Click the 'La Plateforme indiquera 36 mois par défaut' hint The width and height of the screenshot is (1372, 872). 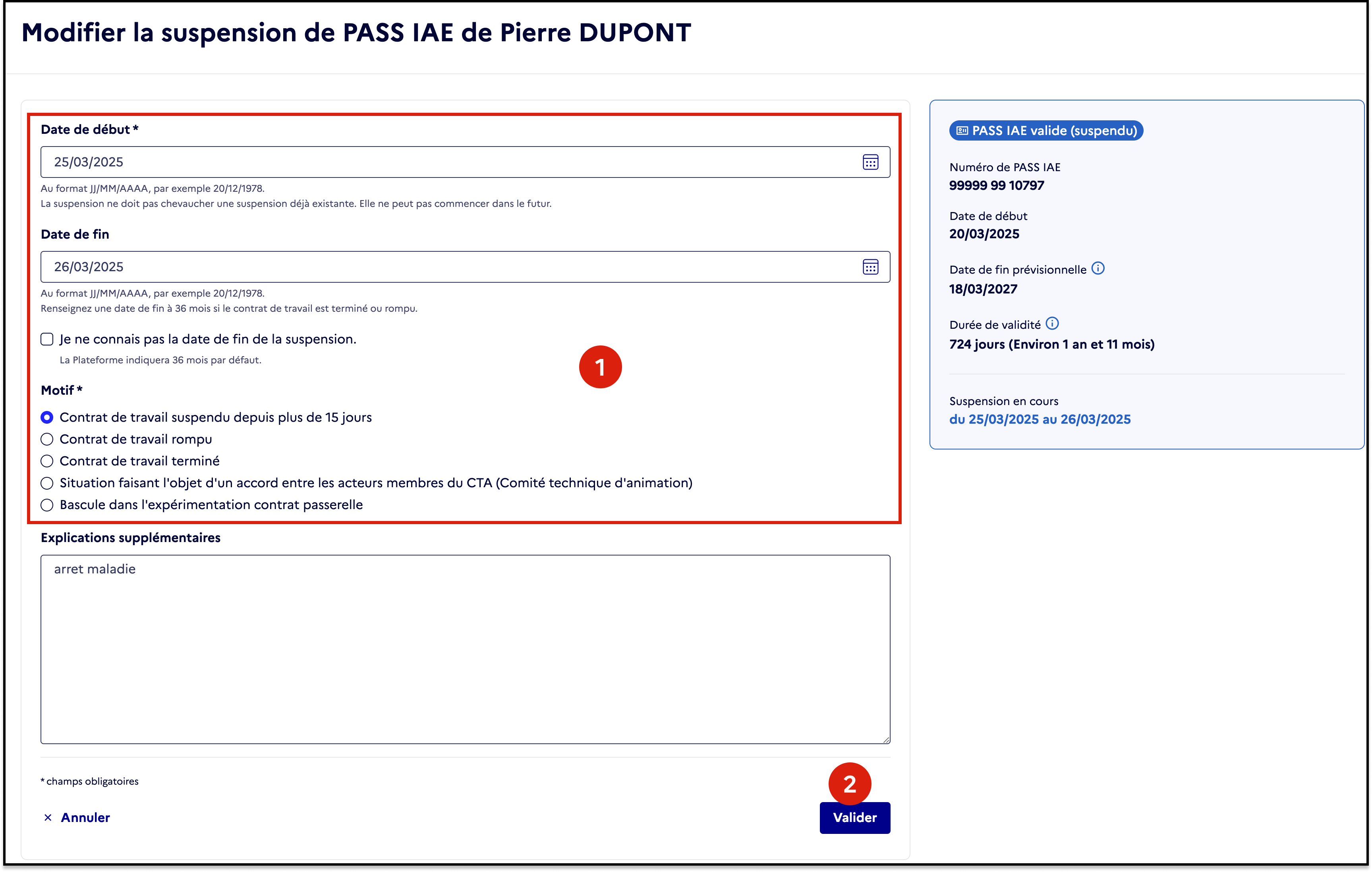coord(160,360)
